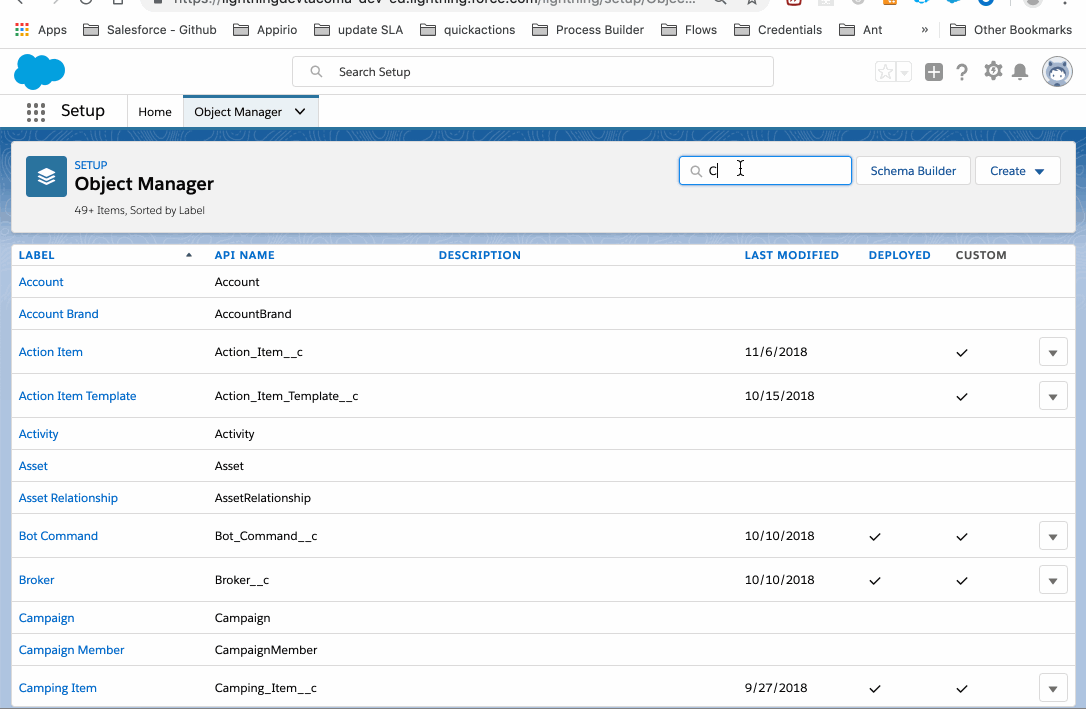Open Schema Builder
Viewport: 1086px width, 709px height.
913,170
